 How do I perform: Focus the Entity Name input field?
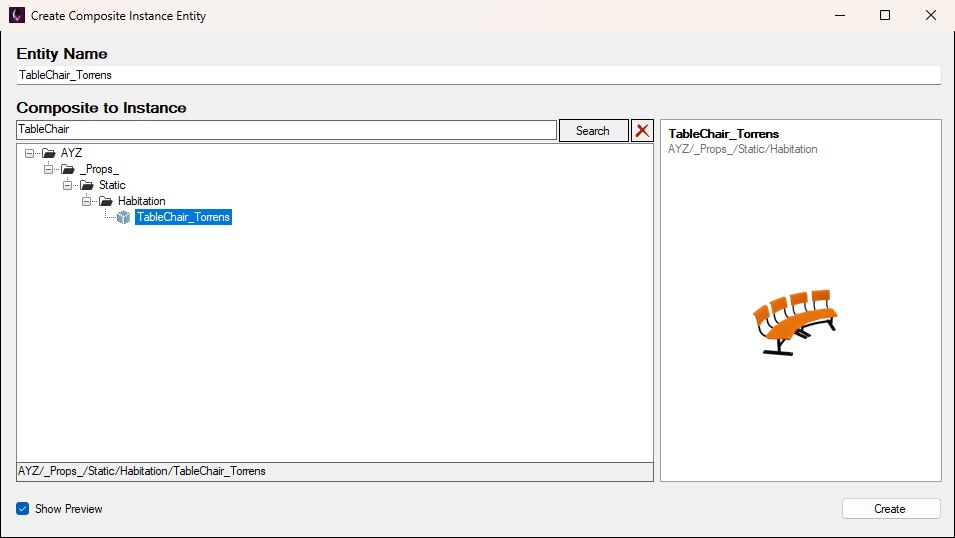click(x=478, y=75)
